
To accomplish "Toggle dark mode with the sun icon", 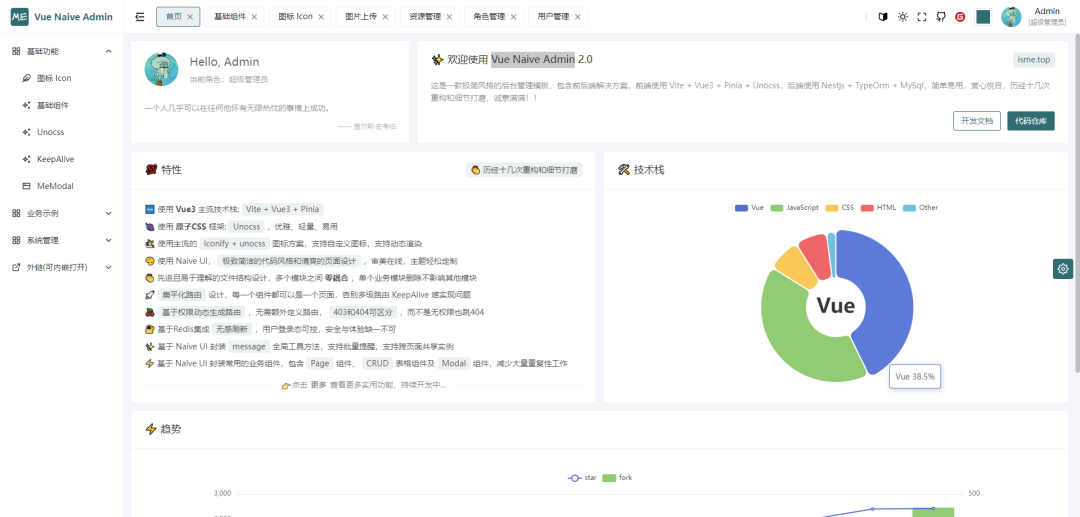I will tap(902, 17).
